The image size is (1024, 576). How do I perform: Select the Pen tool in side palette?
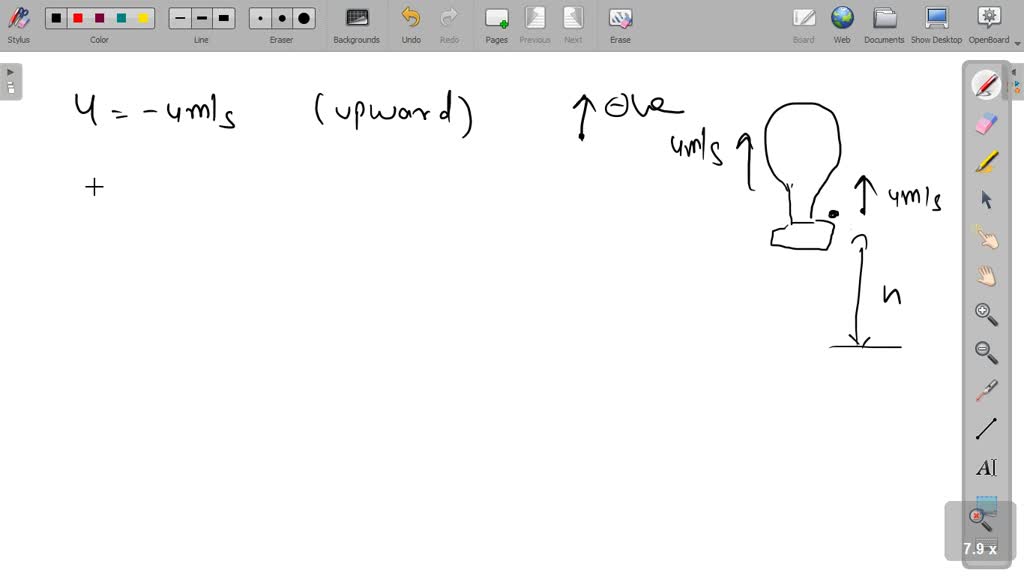[986, 84]
